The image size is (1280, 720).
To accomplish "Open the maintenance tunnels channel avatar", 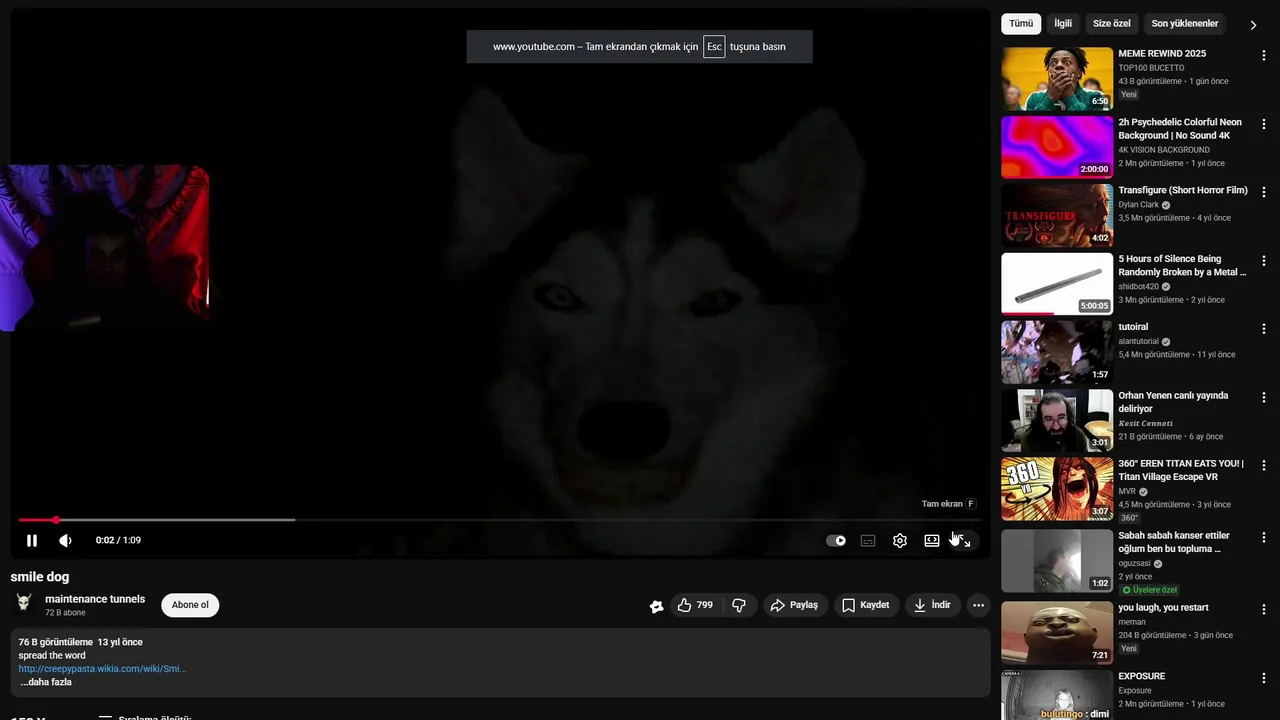I will click(x=24, y=603).
